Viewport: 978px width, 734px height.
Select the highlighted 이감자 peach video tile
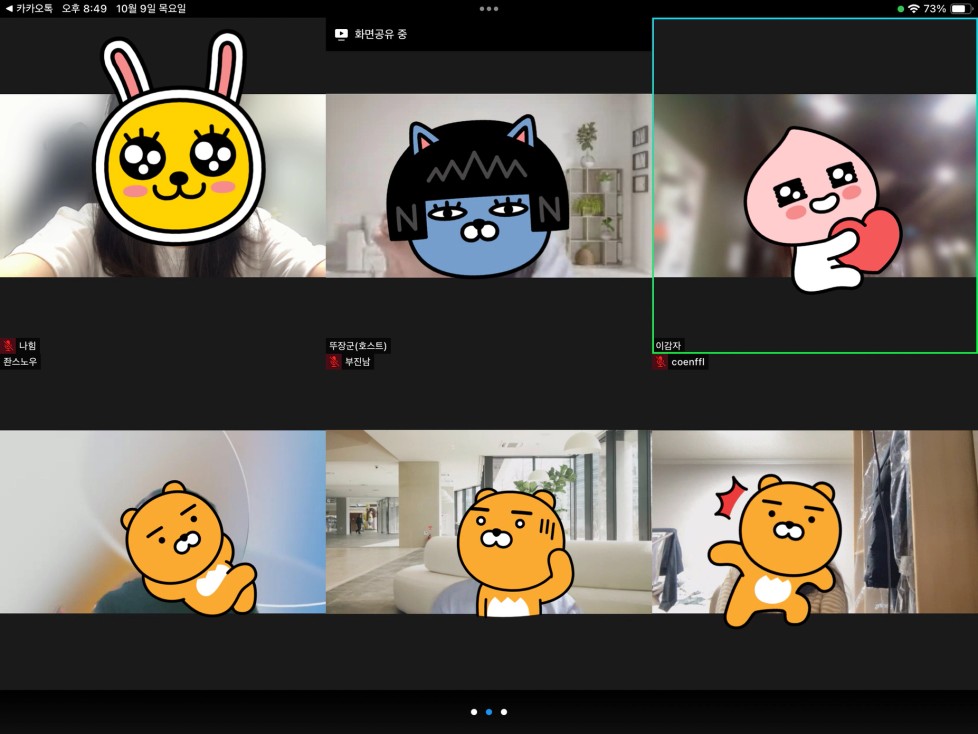814,185
